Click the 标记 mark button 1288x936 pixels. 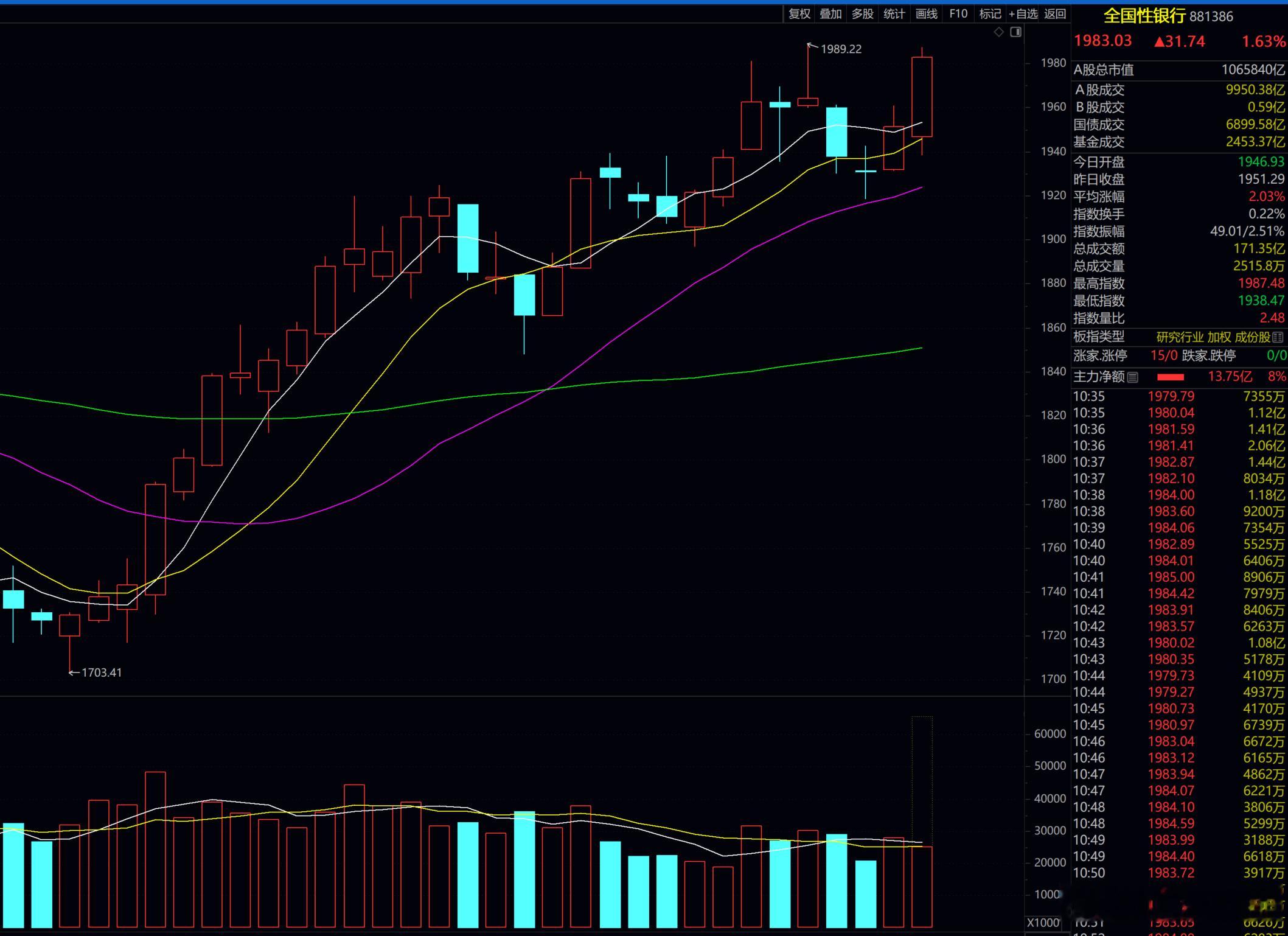point(990,14)
